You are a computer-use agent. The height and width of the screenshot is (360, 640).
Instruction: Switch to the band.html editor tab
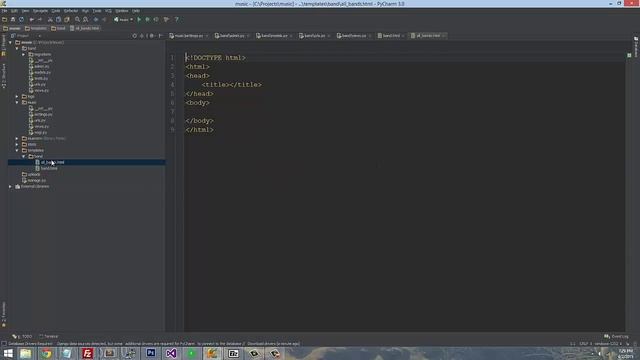click(x=391, y=36)
